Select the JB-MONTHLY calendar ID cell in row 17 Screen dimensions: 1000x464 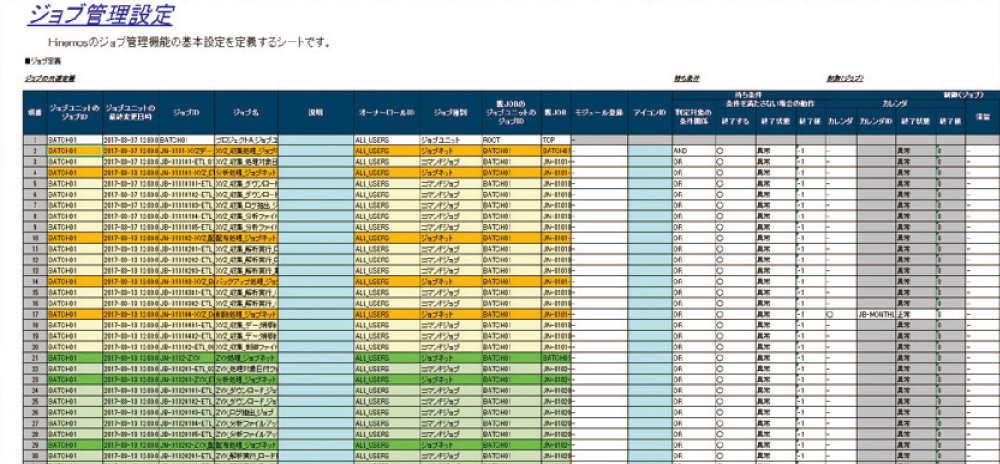click(876, 315)
